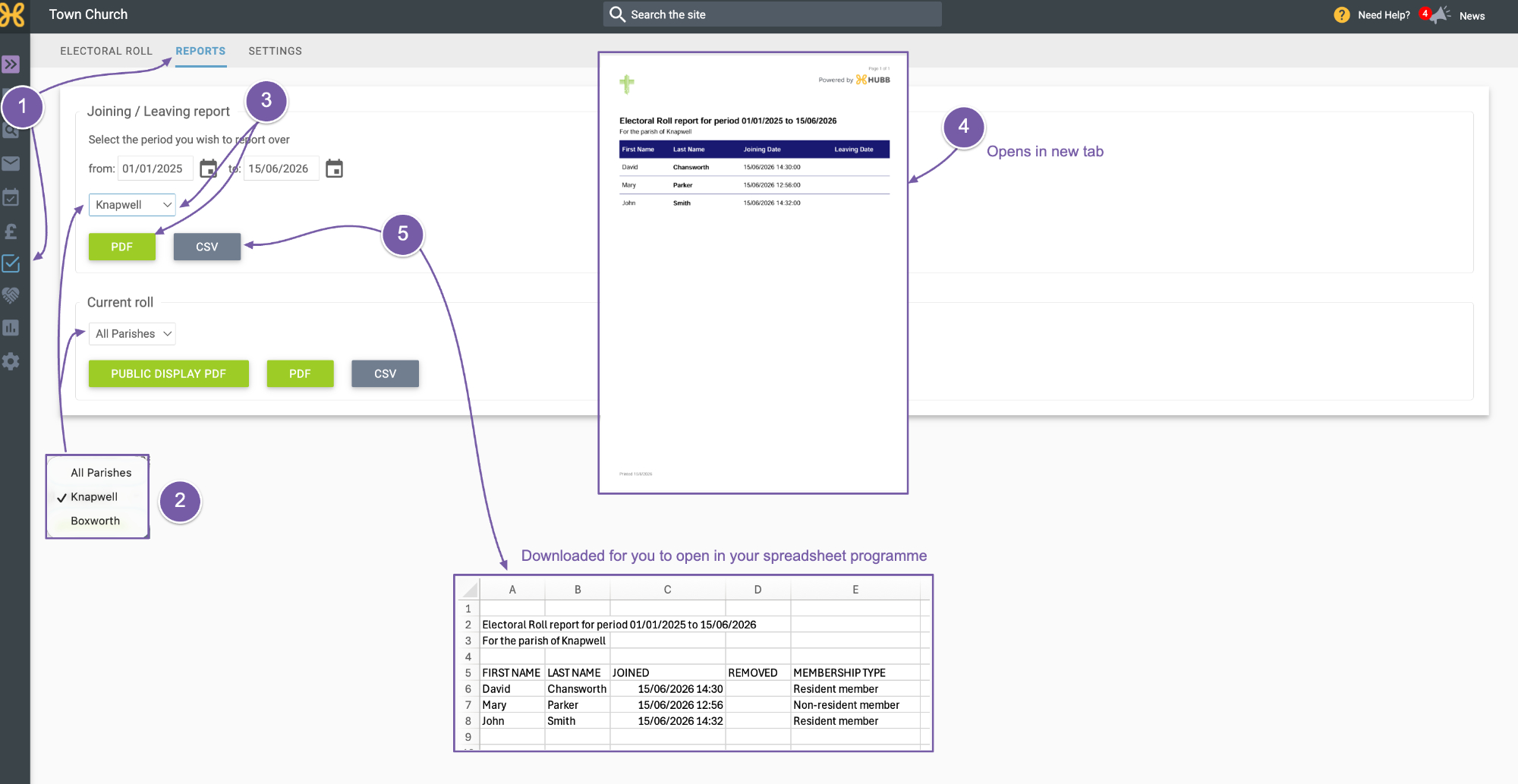Image resolution: width=1518 pixels, height=784 pixels.
Task: Expand the sidebar with double-chevron icon
Action: click(11, 65)
